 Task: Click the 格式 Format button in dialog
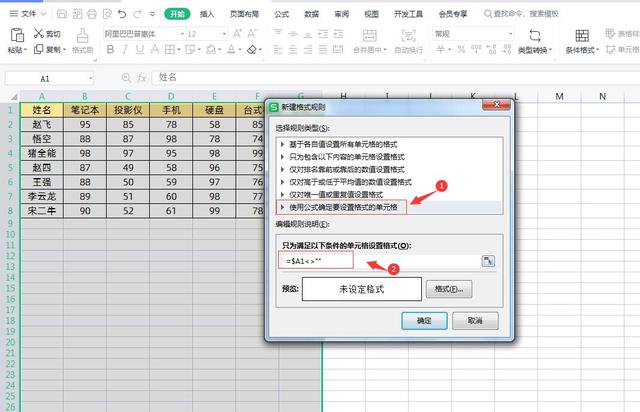coord(449,289)
